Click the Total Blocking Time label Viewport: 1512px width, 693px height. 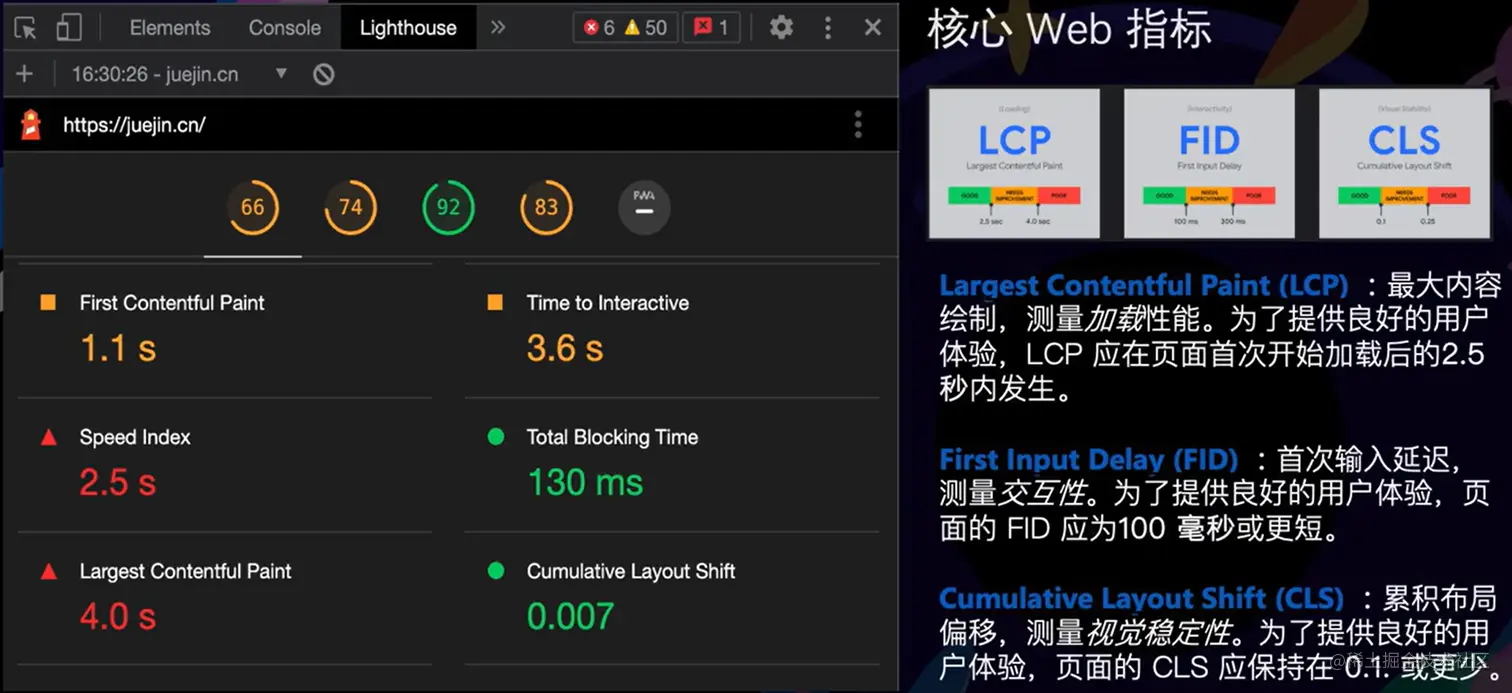pos(612,437)
